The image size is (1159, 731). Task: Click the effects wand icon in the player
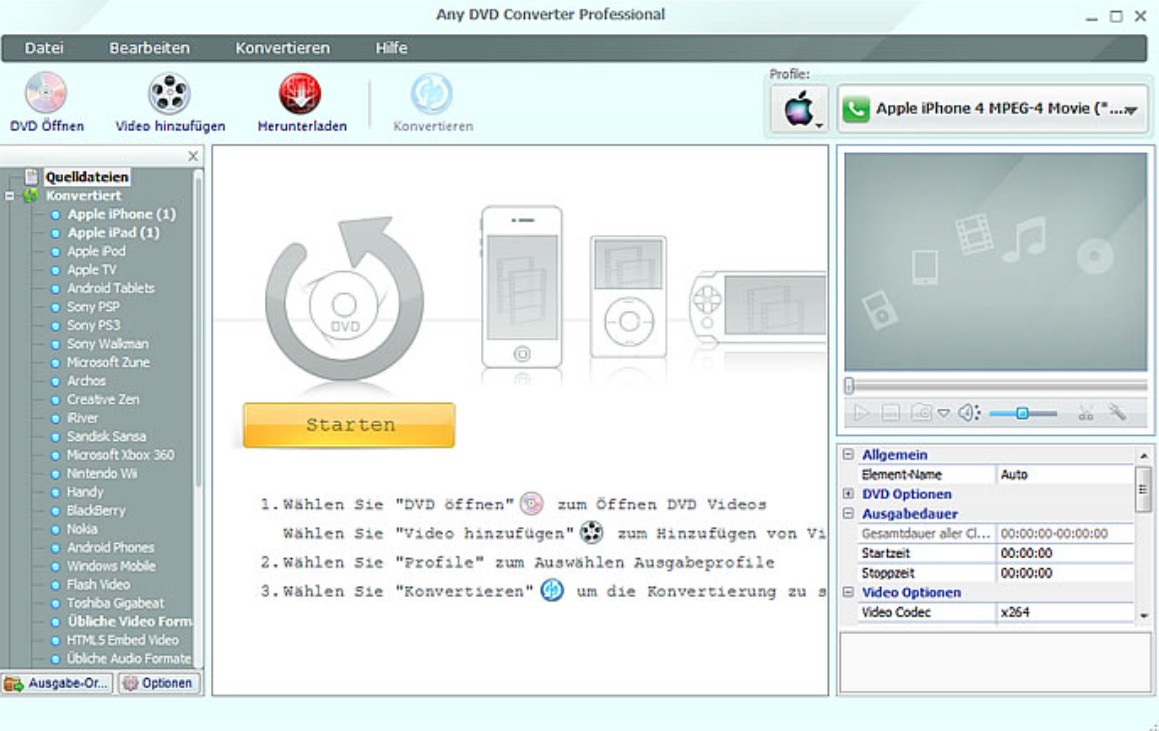pyautogui.click(x=1118, y=412)
